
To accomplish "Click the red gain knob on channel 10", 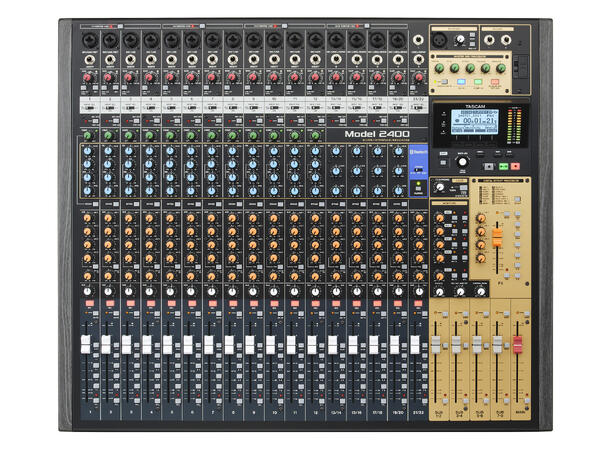I will [274, 78].
